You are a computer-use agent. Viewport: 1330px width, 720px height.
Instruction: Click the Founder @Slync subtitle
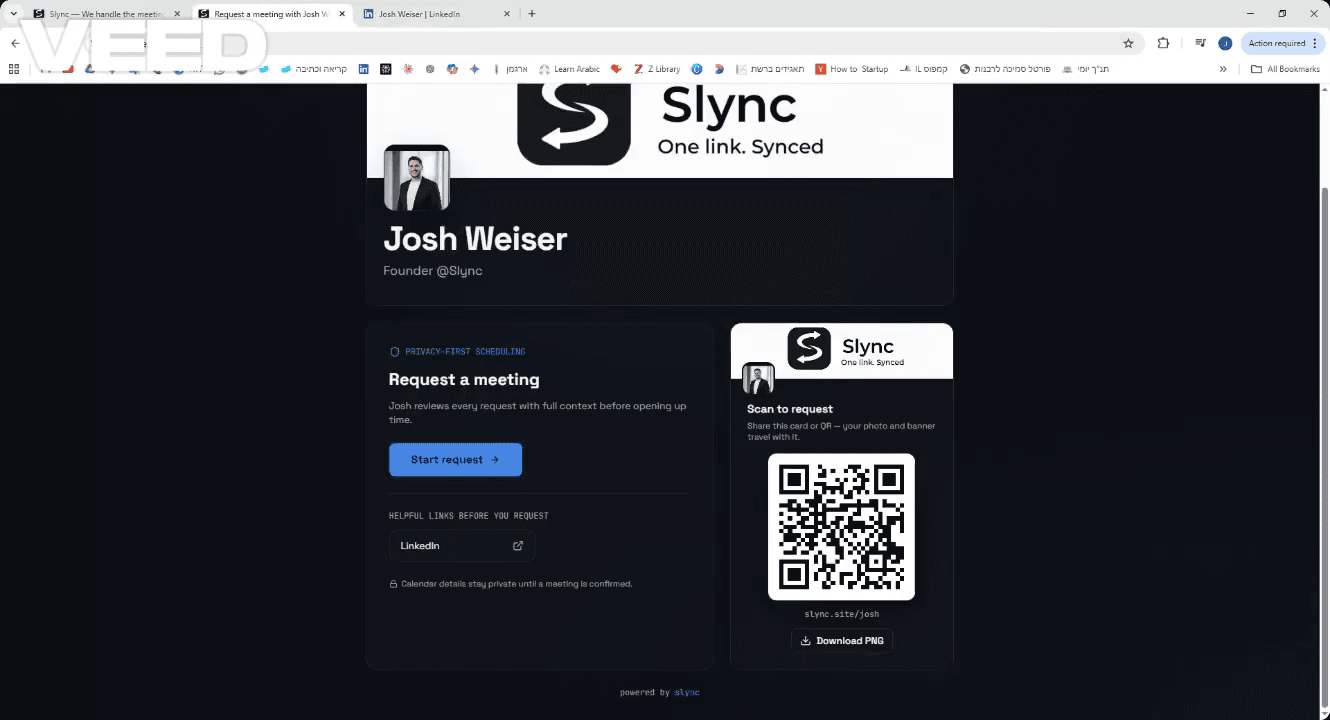433,271
